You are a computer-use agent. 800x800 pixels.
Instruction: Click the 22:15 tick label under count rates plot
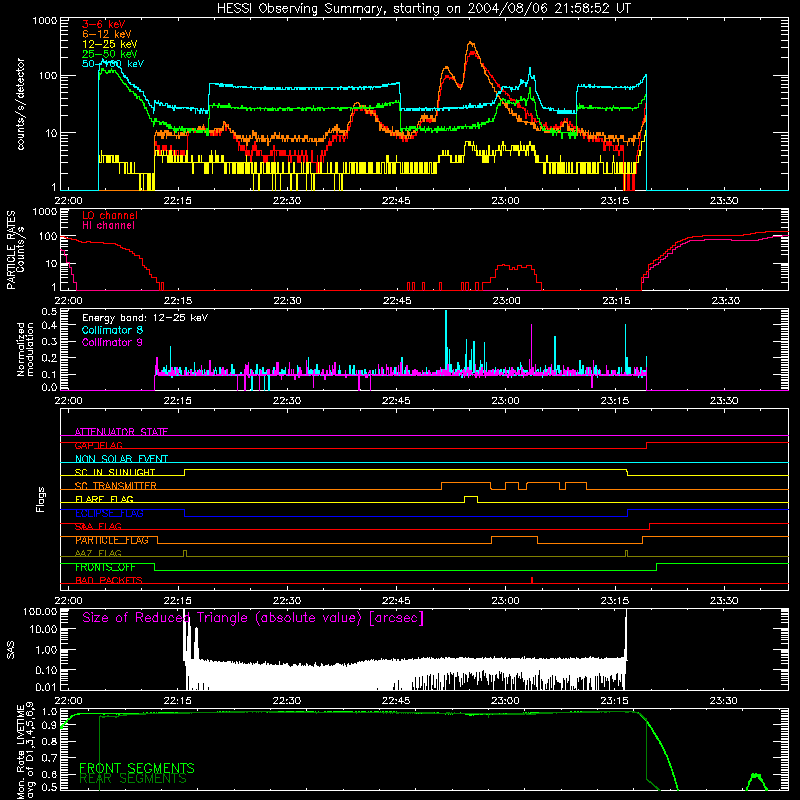[x=178, y=201]
